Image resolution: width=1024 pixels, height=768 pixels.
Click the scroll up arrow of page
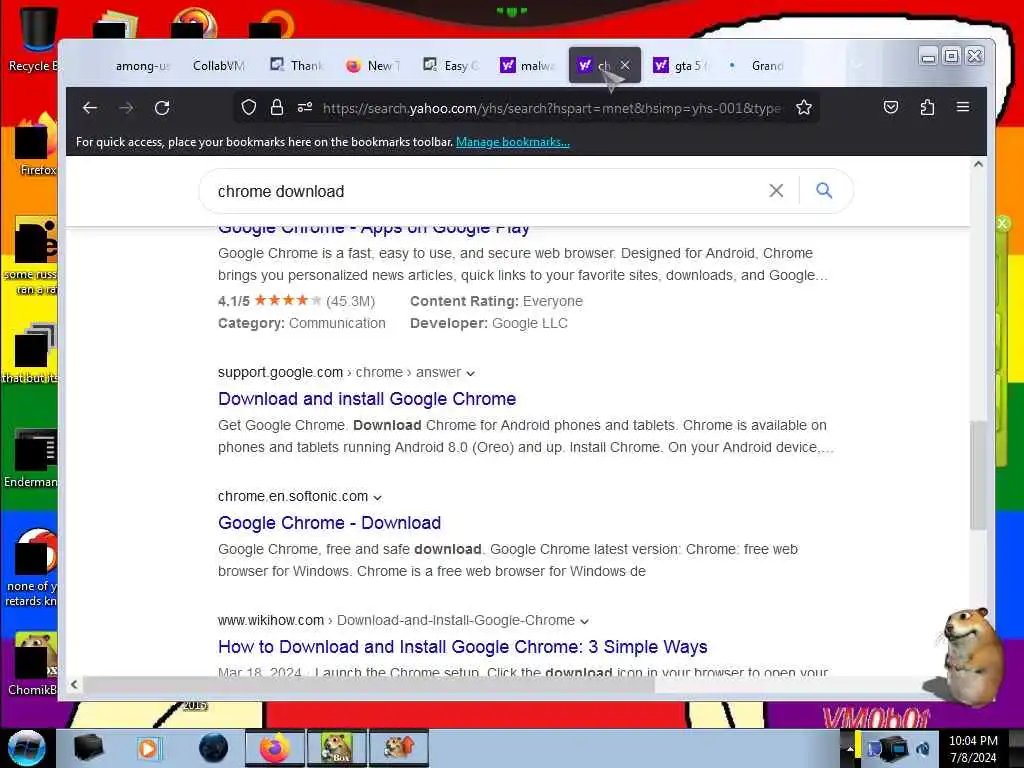978,165
